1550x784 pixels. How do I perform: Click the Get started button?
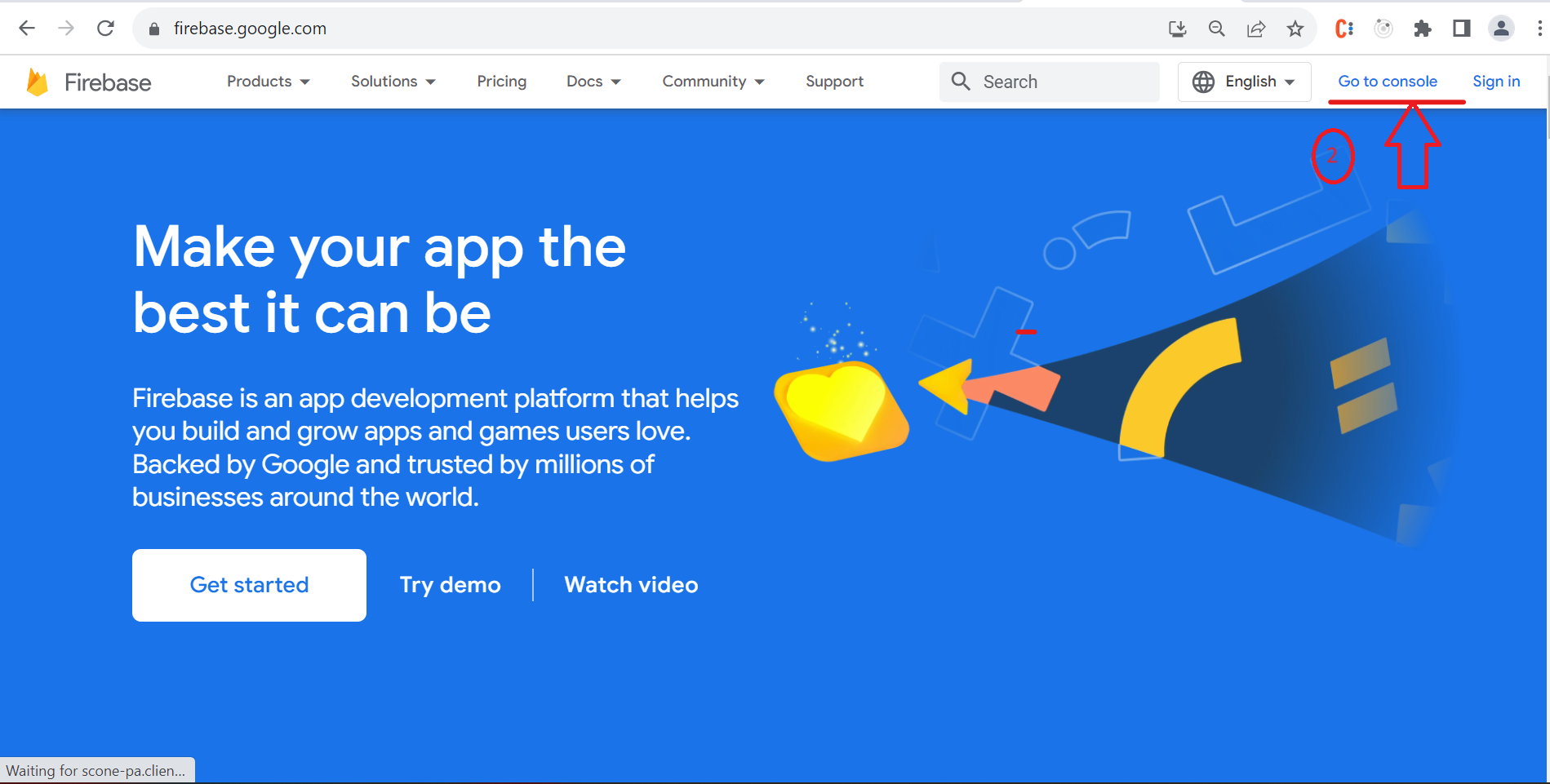[249, 585]
